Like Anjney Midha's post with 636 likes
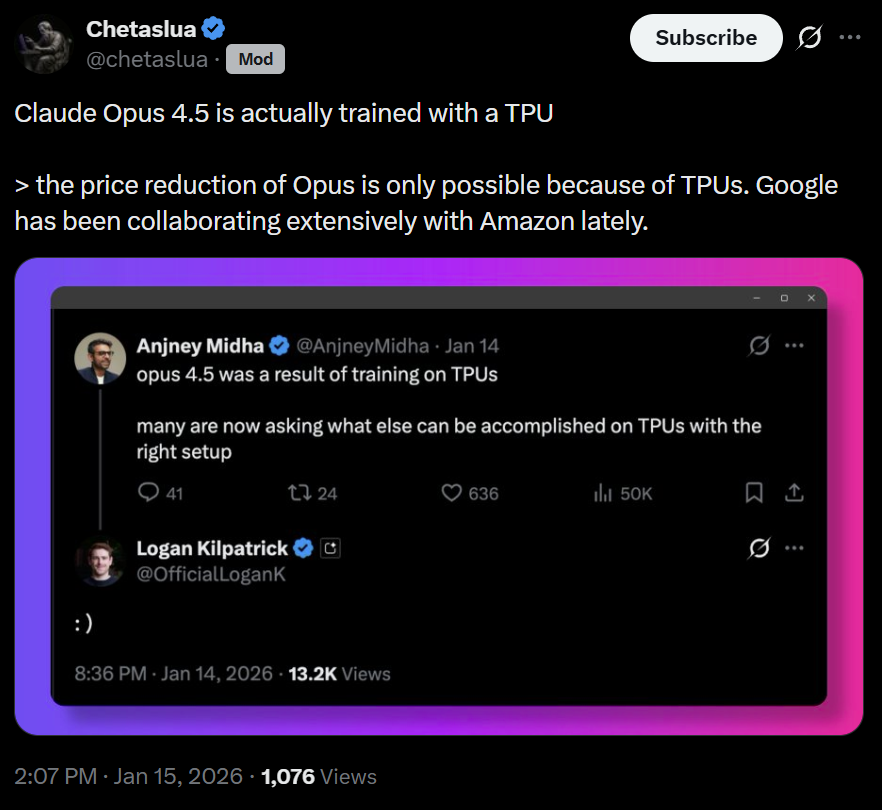882x810 pixels. [x=451, y=492]
